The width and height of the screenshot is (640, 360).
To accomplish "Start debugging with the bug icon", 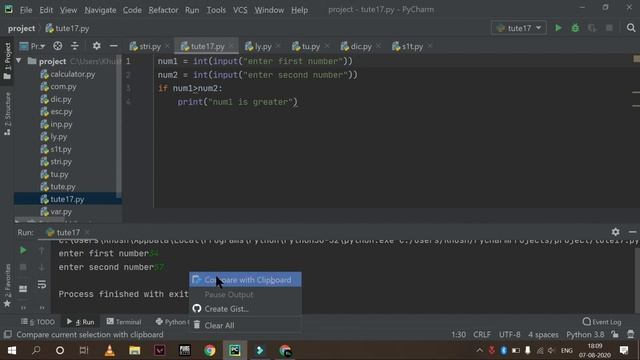I will 575,28.
